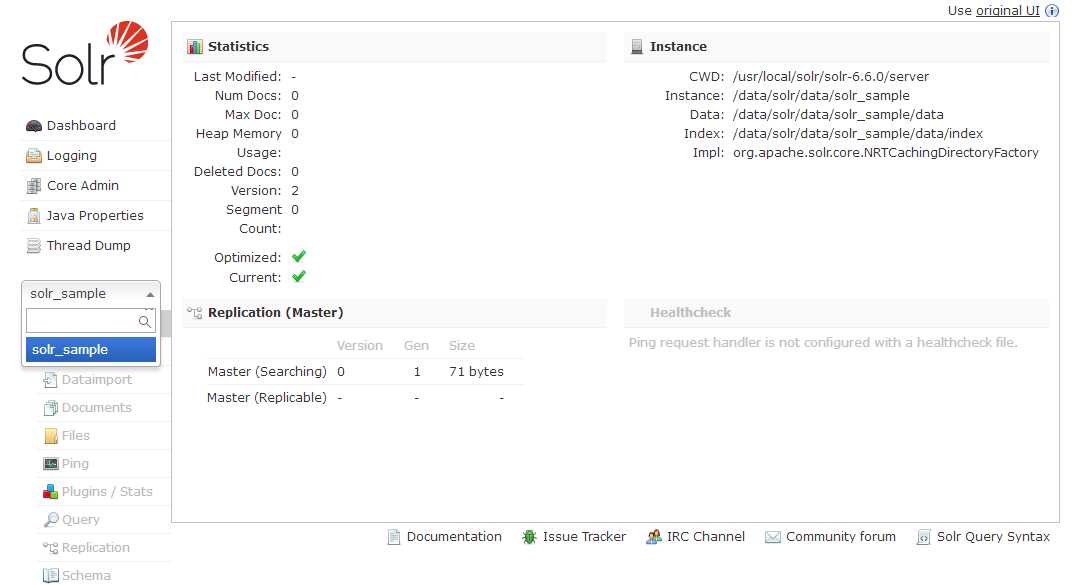Click the Master (Replicable) row label

pyautogui.click(x=267, y=398)
